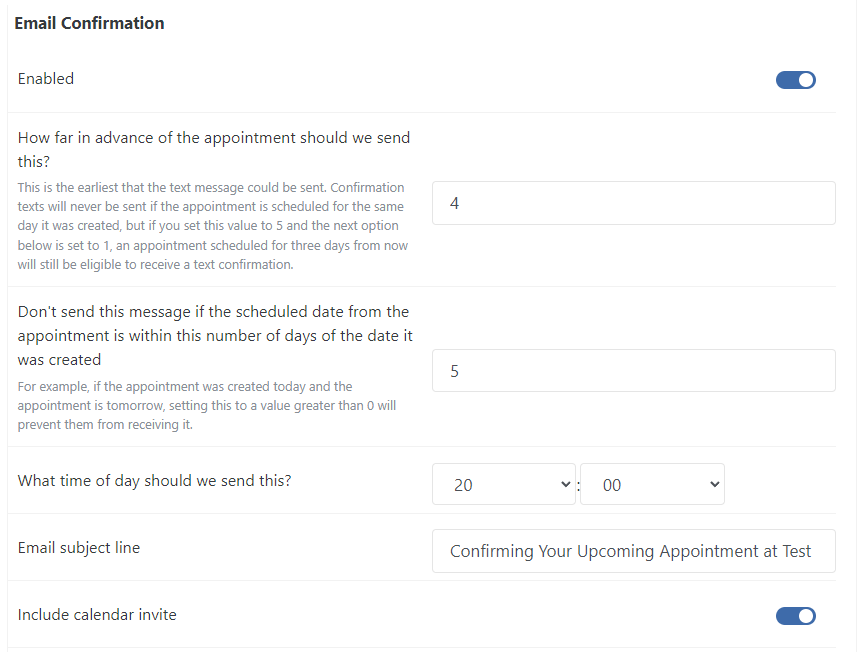
Task: Select the Include calendar invite label
Action: point(97,615)
